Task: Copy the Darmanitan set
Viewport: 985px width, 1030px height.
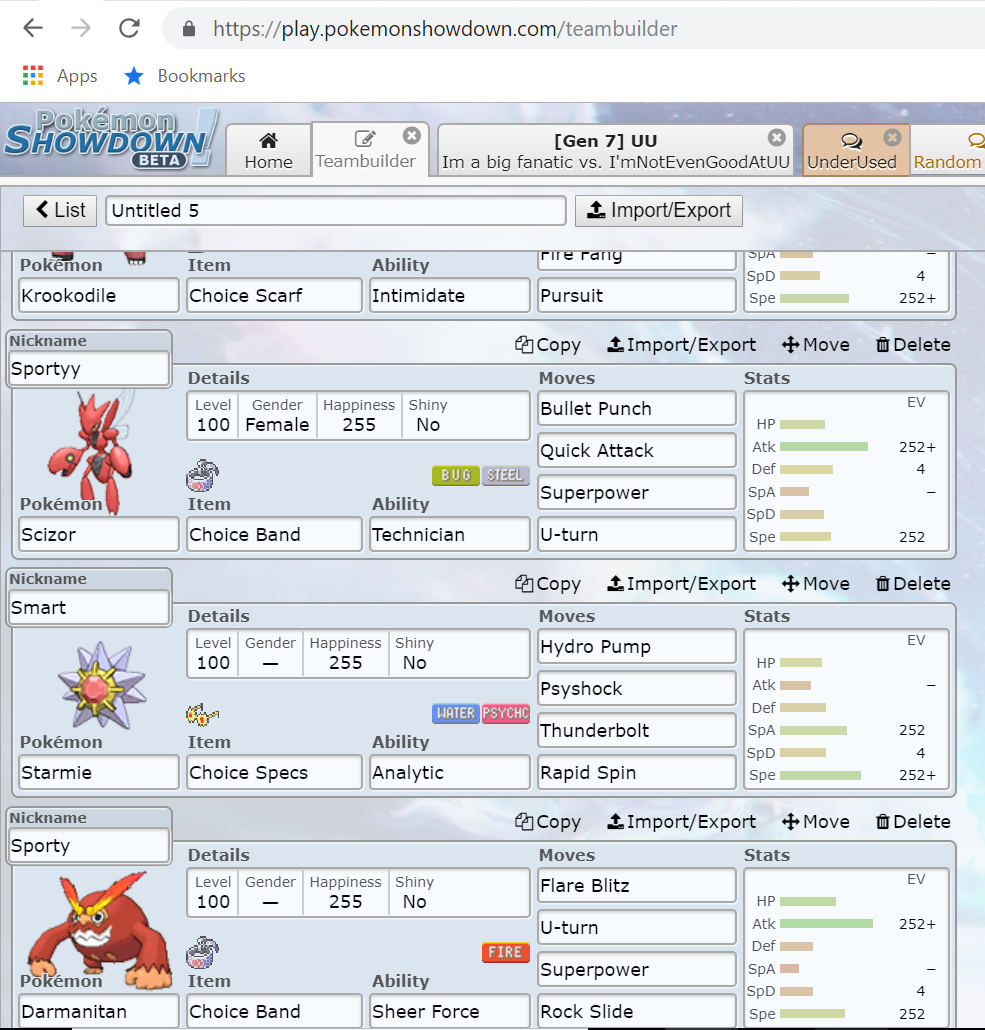Action: pyautogui.click(x=548, y=822)
